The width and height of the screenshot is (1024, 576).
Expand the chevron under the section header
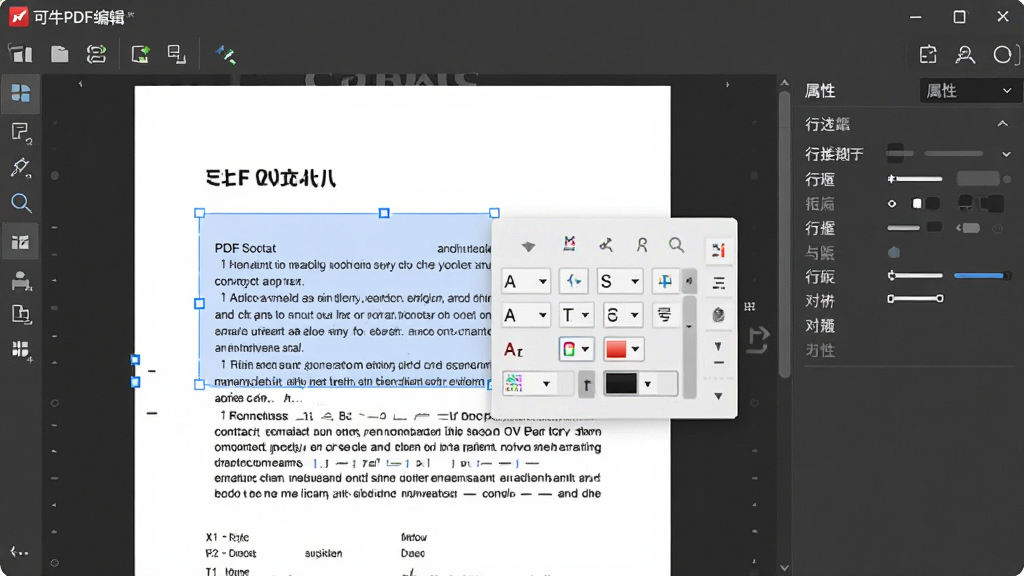1006,154
